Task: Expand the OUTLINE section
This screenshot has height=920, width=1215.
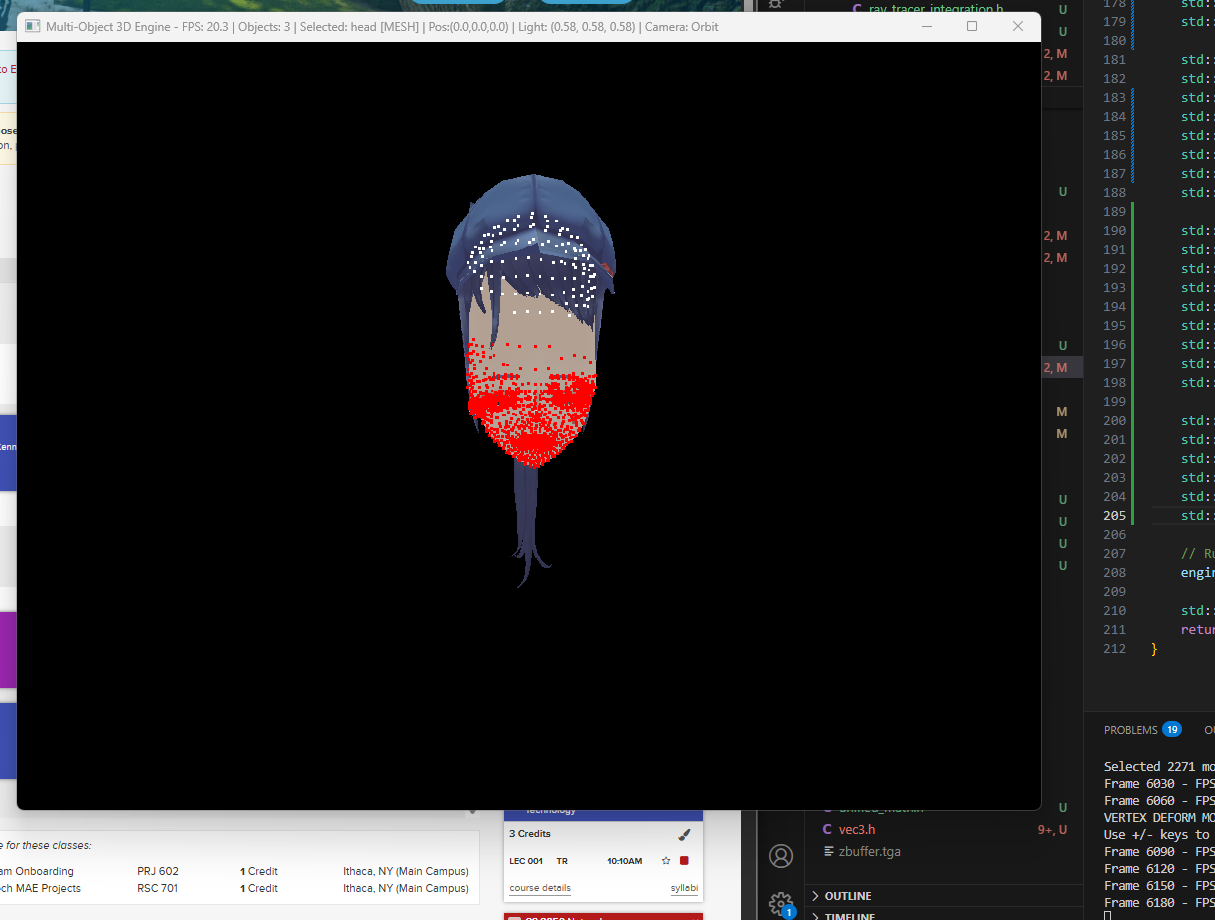Action: click(x=848, y=896)
